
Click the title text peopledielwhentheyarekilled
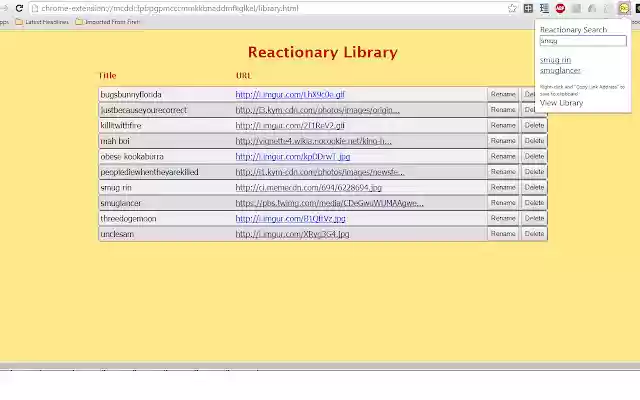(149, 172)
